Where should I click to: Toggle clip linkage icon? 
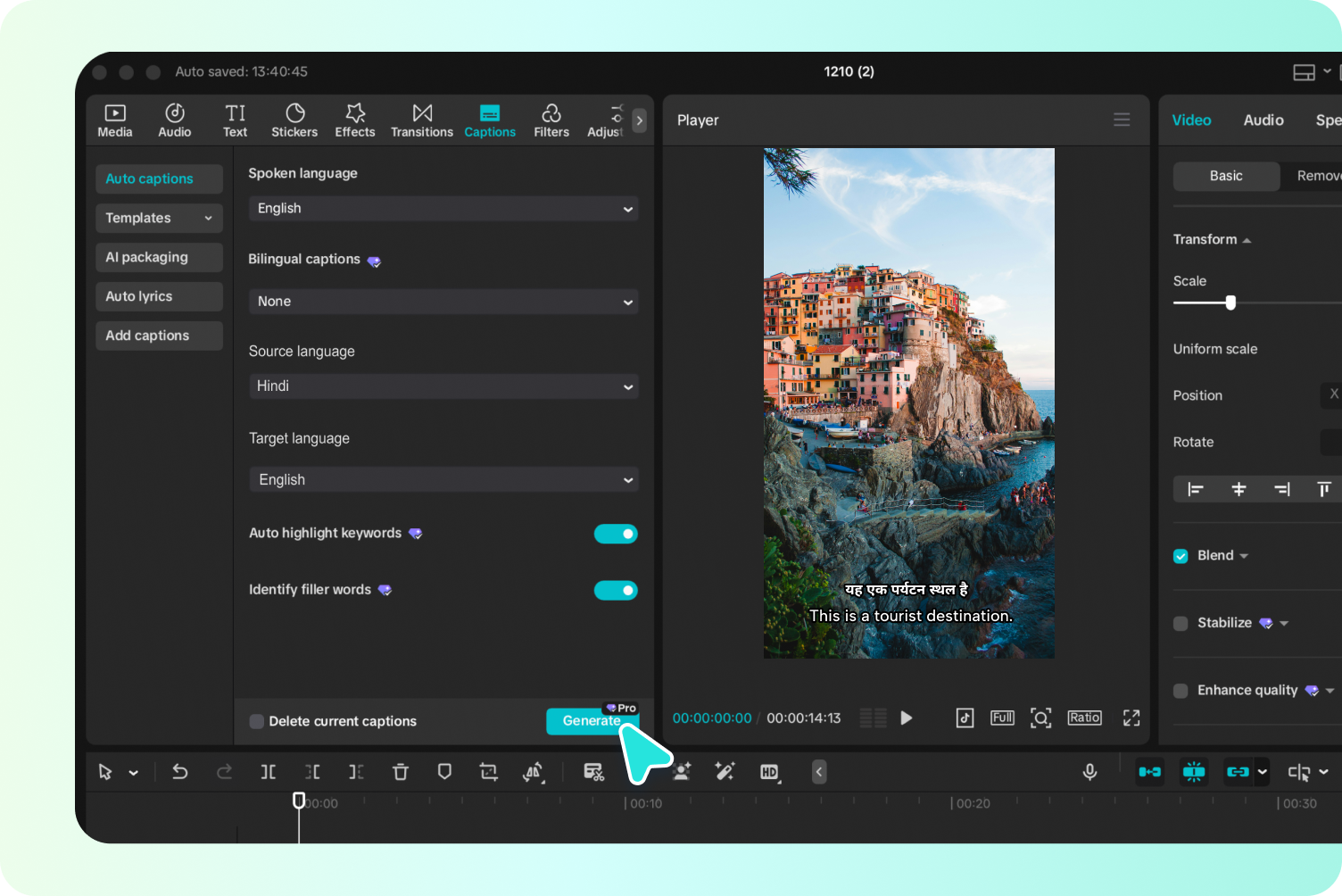pos(1238,772)
